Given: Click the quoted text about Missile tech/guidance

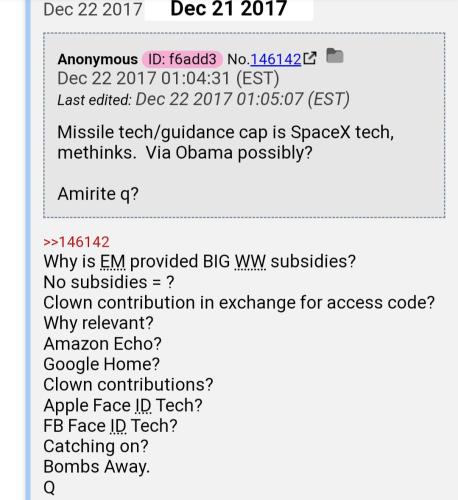Looking at the screenshot, I should click(226, 142).
